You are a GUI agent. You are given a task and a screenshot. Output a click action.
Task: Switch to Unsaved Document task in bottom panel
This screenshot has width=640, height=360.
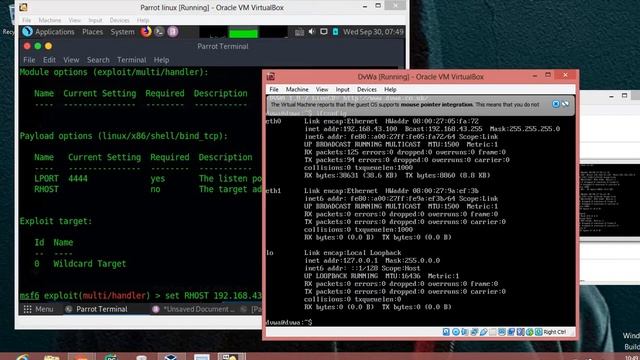[194, 309]
